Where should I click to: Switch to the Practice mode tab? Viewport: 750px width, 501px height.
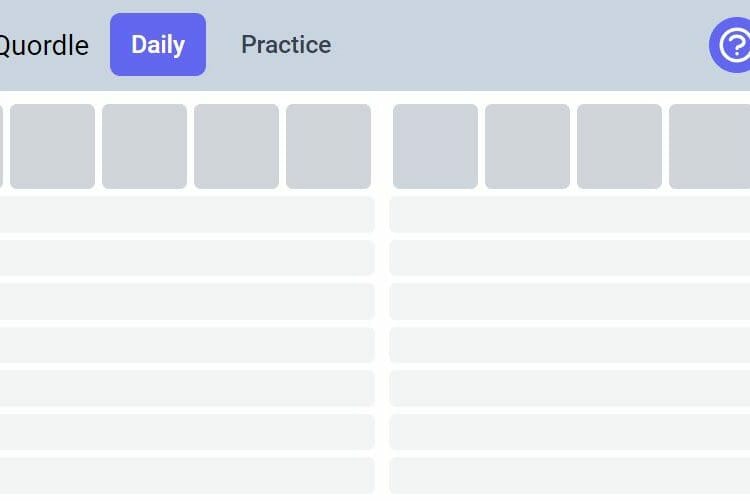(286, 45)
